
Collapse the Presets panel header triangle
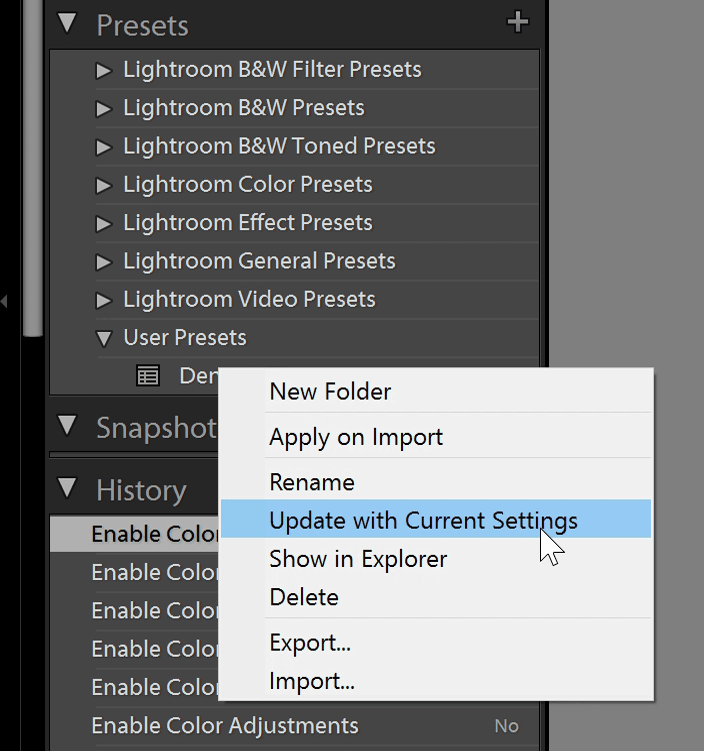coord(67,23)
